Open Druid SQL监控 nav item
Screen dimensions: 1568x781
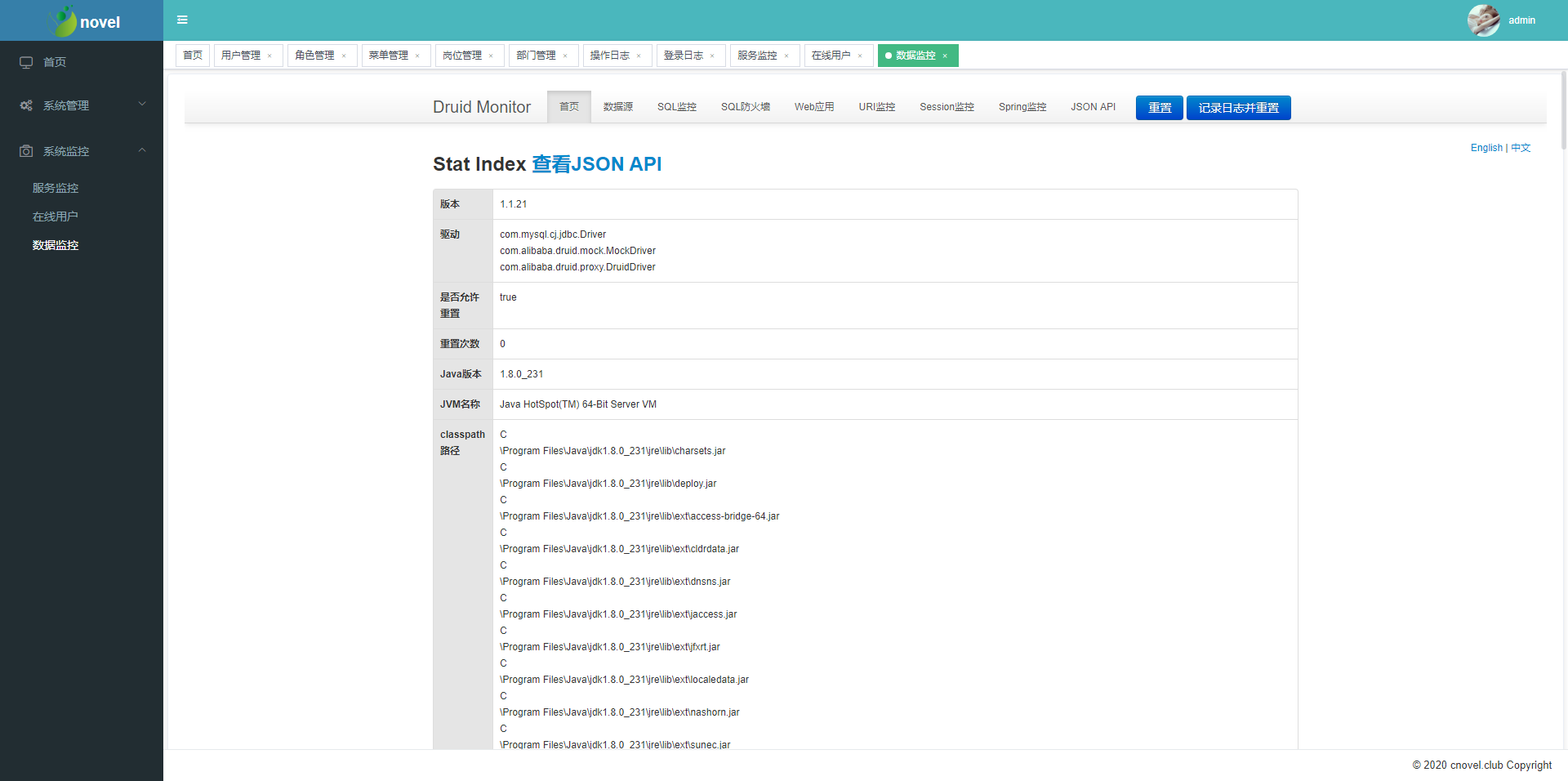click(677, 107)
